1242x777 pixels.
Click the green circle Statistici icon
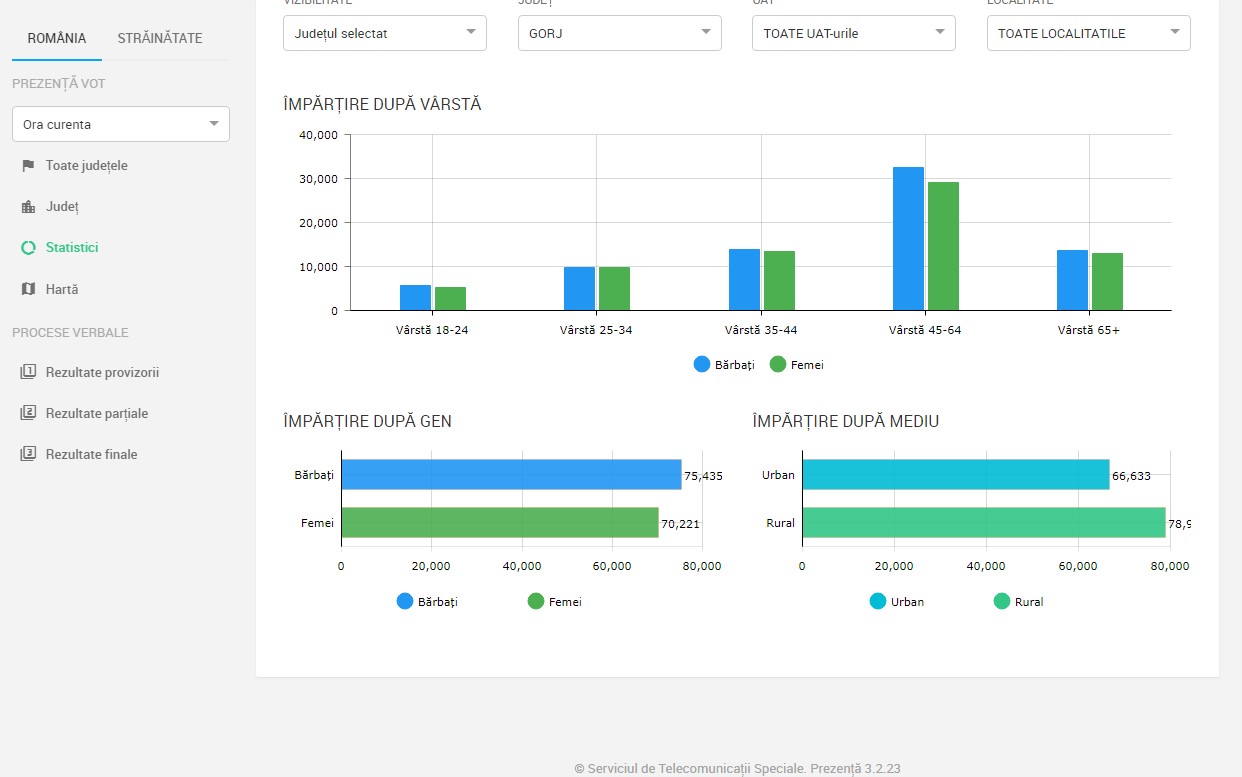pyautogui.click(x=28, y=248)
